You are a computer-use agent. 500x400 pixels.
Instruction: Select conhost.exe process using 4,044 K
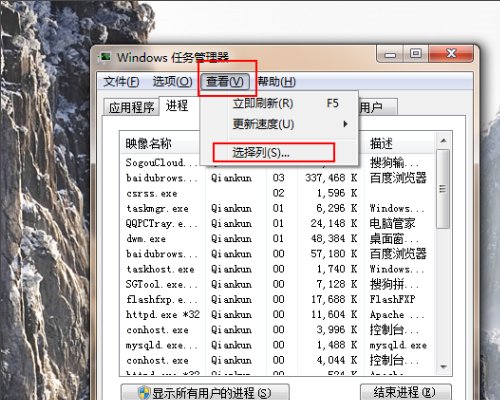coord(277,360)
